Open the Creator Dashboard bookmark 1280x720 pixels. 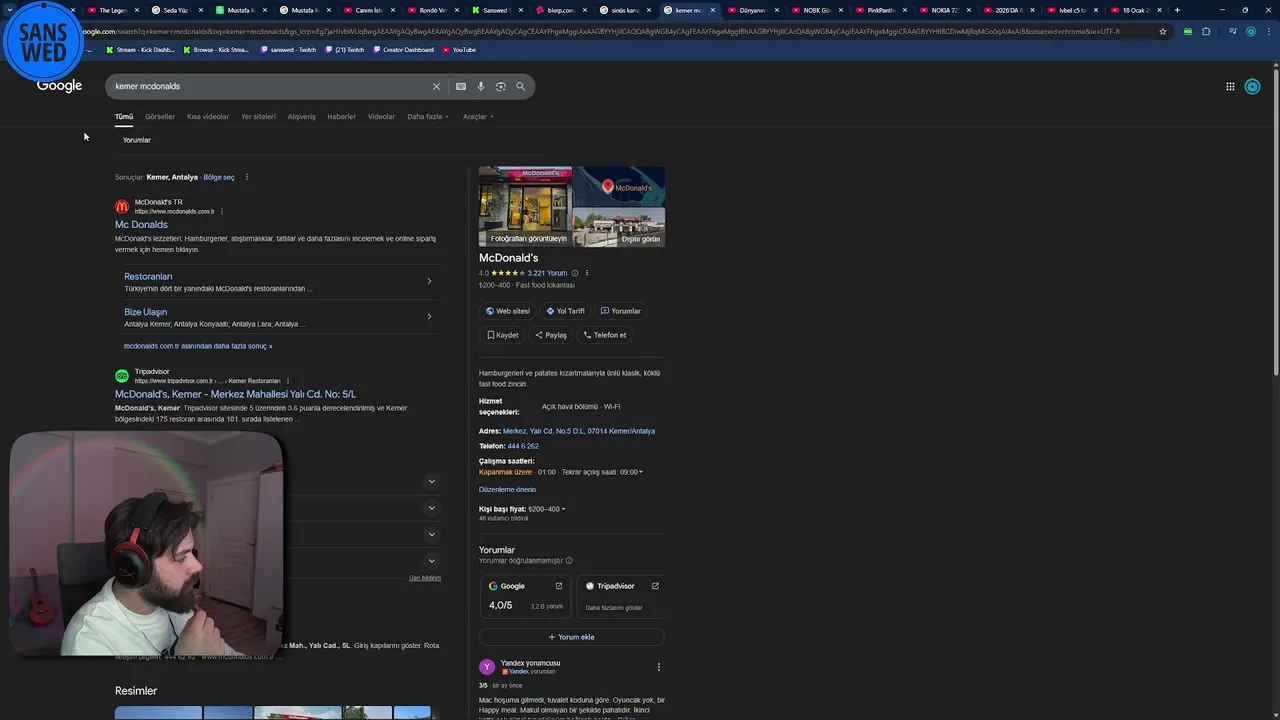[403, 50]
